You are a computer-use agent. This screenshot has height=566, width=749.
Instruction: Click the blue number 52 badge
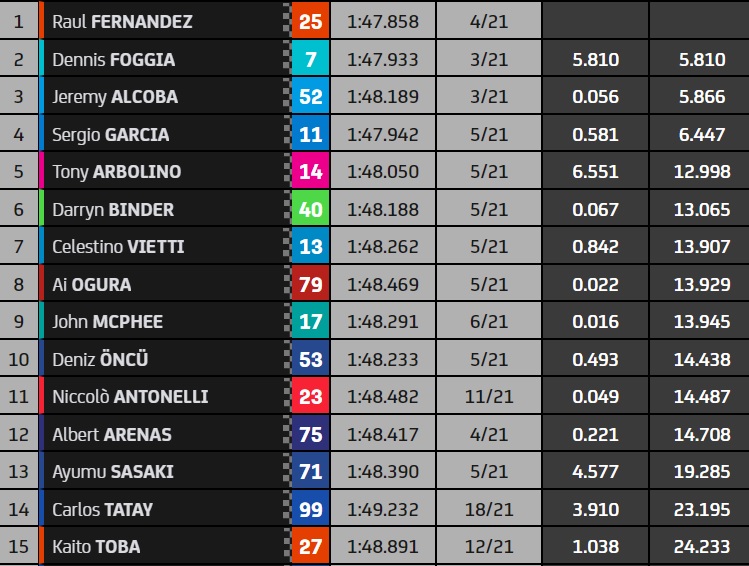tap(310, 96)
